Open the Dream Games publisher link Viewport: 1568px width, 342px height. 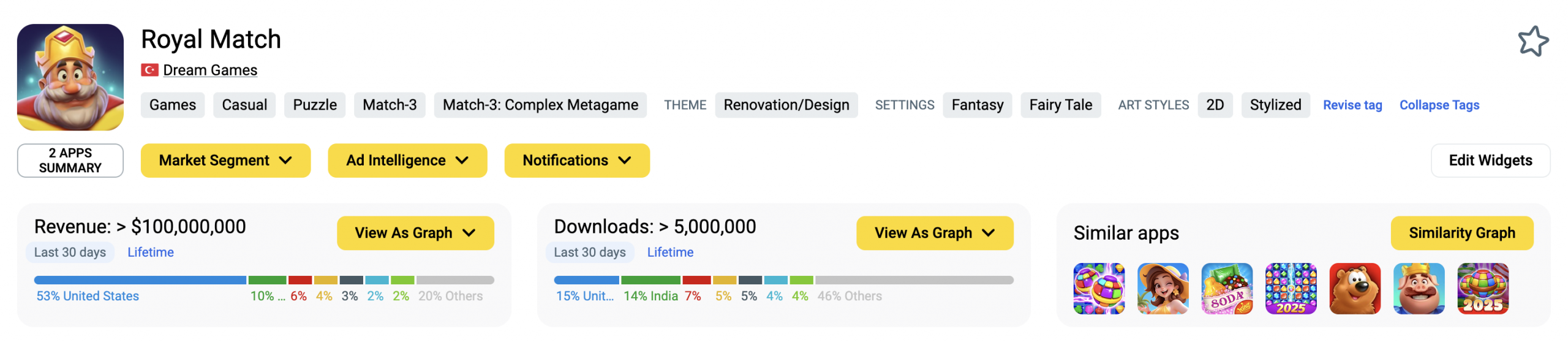click(x=210, y=70)
